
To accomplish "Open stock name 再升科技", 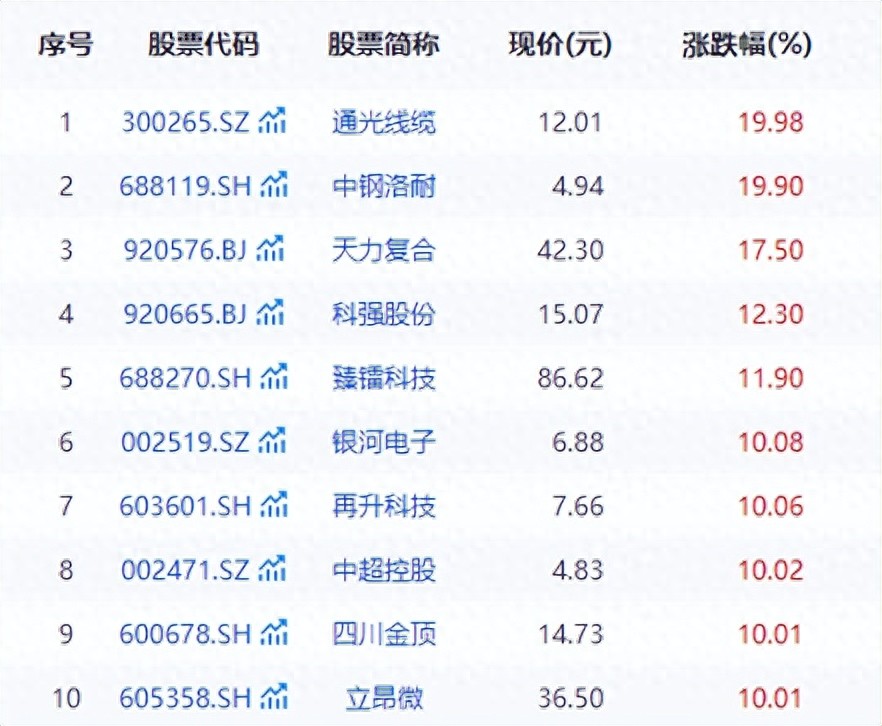I will point(384,507).
